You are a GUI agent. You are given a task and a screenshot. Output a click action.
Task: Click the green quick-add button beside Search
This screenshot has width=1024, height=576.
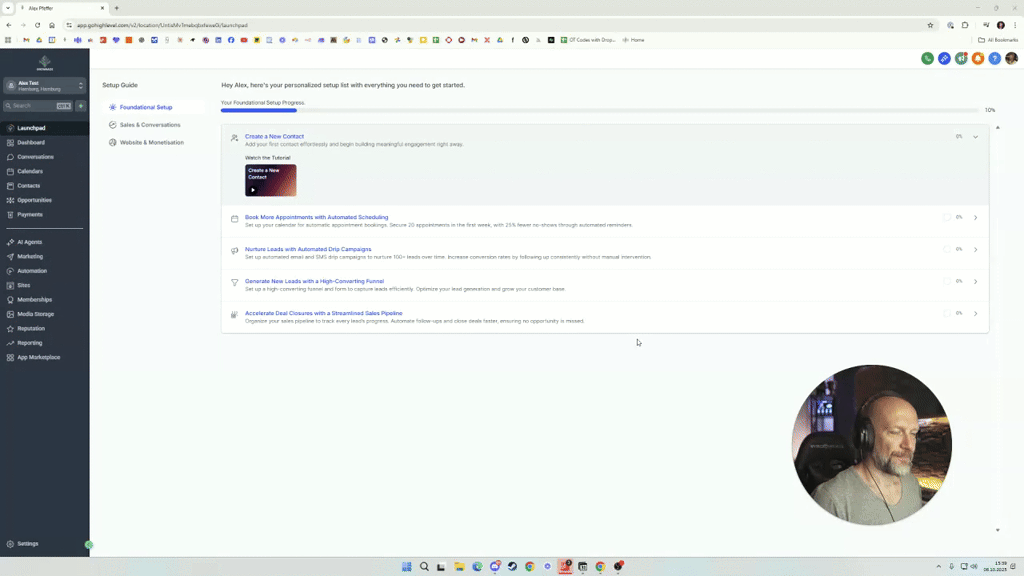[x=81, y=105]
